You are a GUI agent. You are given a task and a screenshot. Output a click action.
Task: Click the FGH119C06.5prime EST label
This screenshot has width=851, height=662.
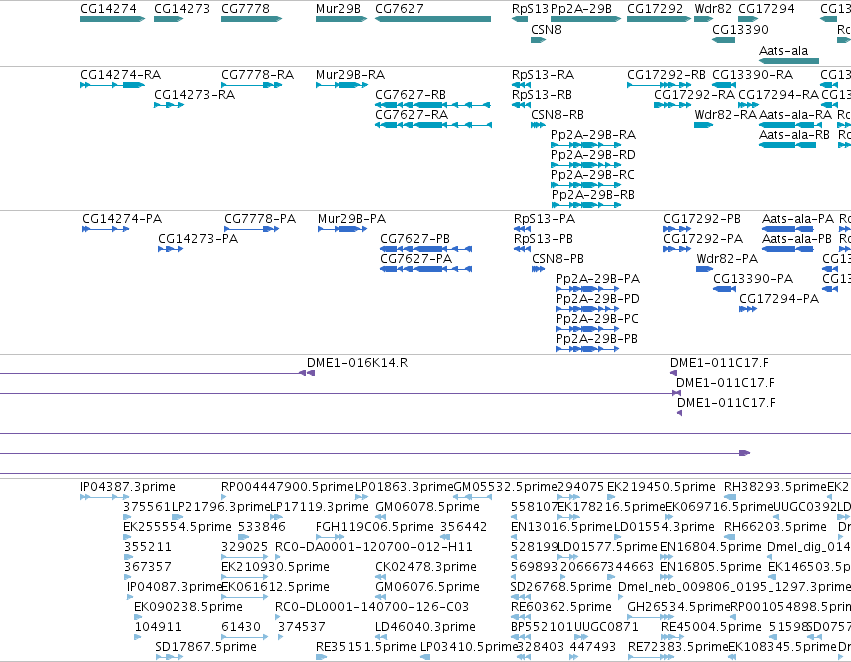coord(374,527)
